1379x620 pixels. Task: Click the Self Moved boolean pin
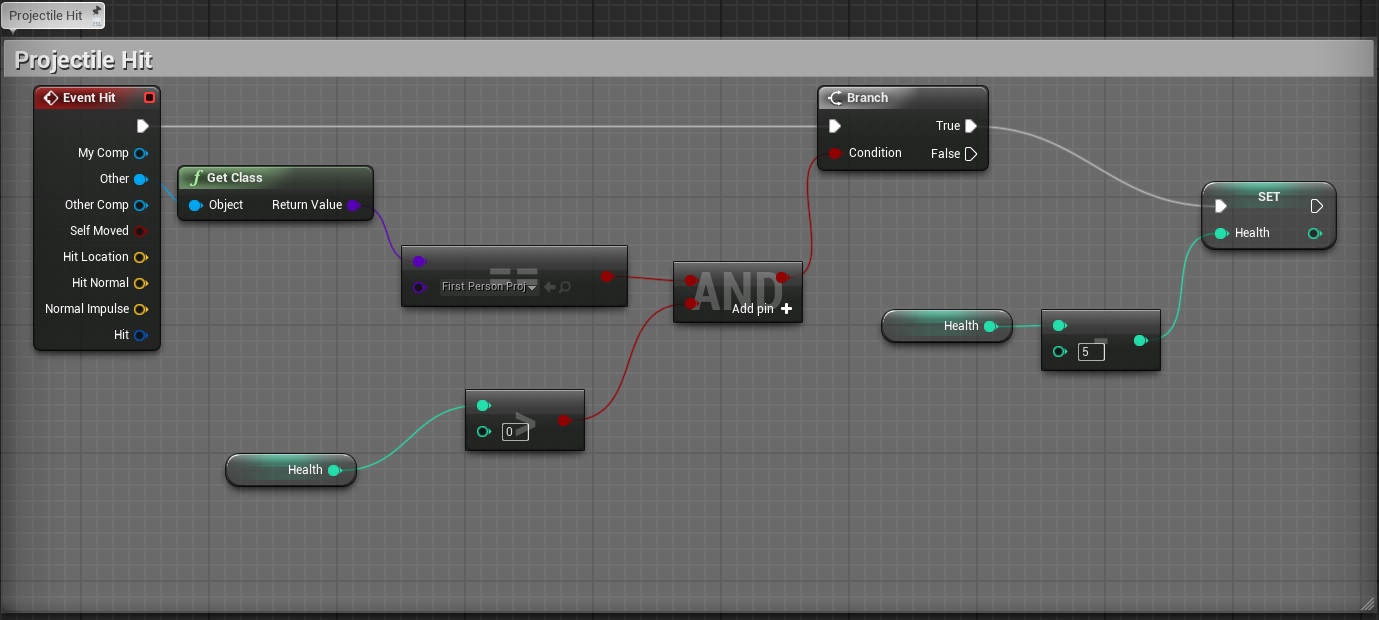[140, 231]
